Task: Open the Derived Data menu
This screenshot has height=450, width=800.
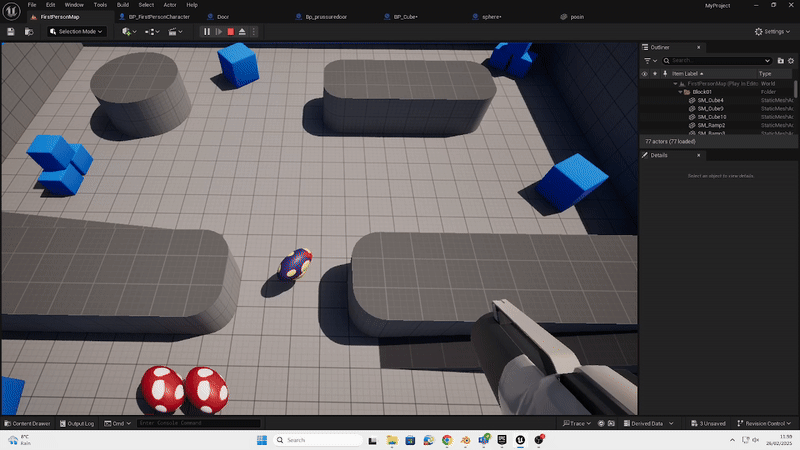Action: point(648,423)
